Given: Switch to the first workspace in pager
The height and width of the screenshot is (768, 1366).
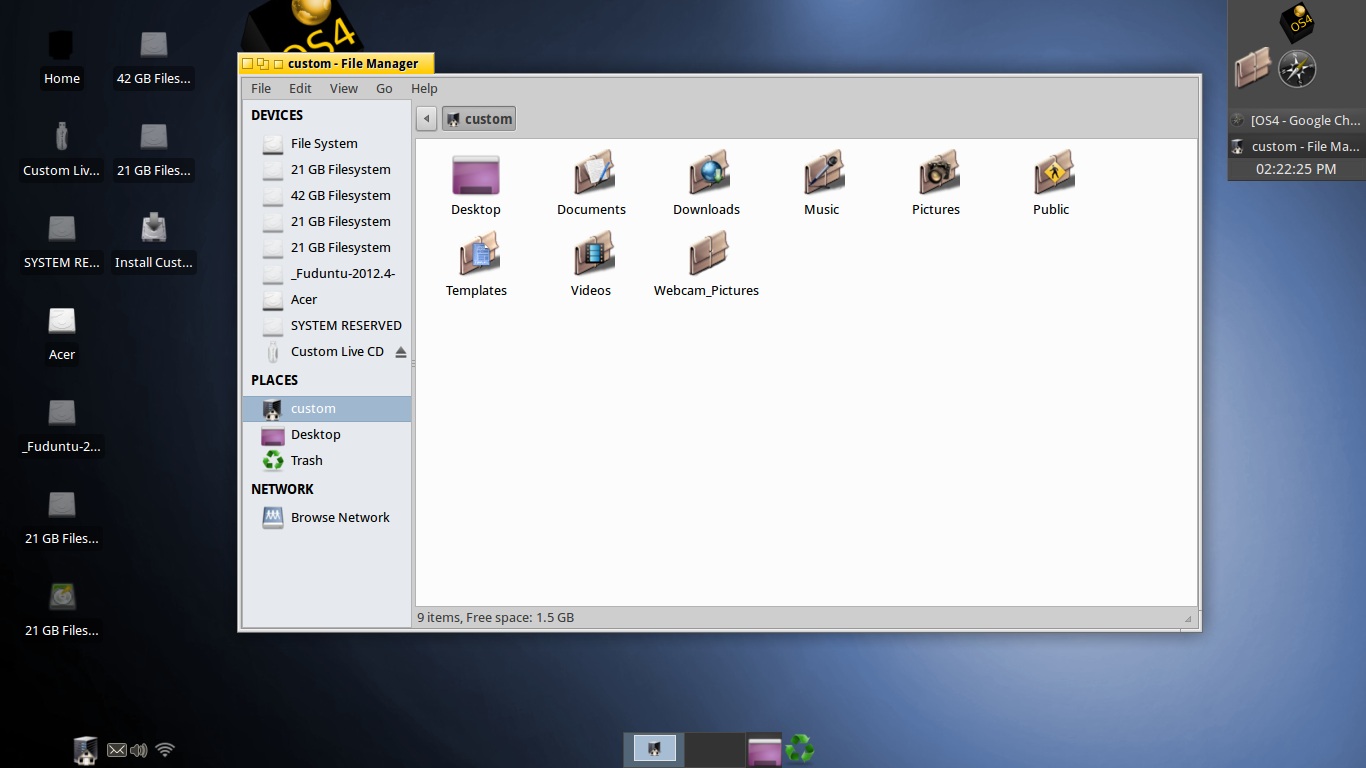Looking at the screenshot, I should point(655,748).
